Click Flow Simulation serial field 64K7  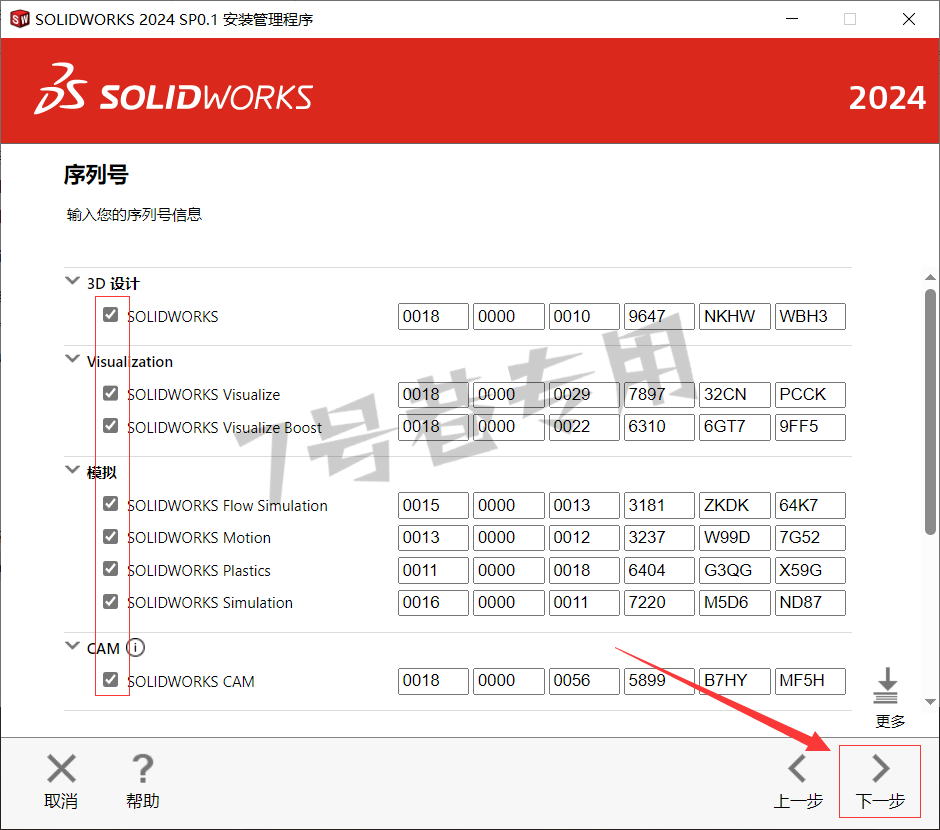(810, 506)
